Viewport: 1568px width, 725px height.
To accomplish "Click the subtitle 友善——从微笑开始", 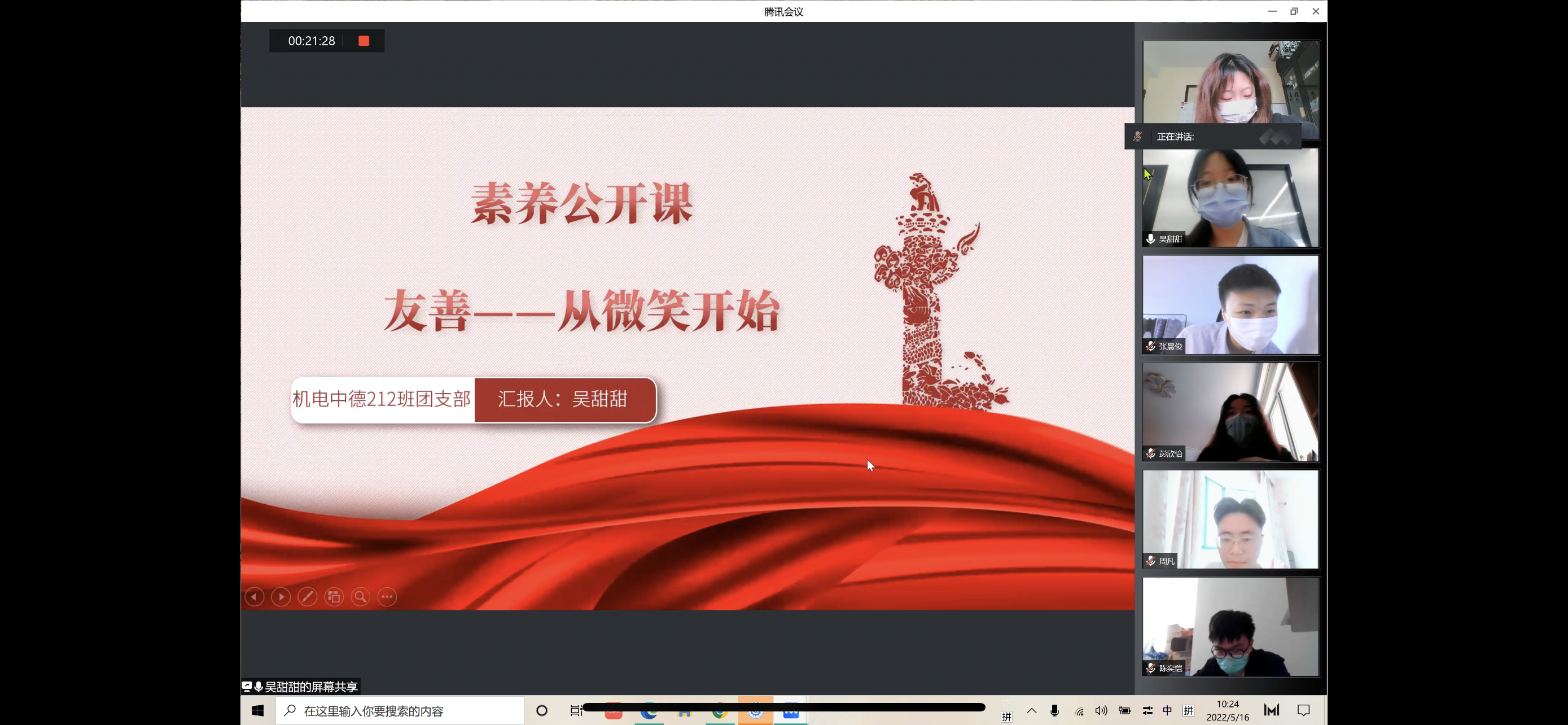I will coord(582,311).
